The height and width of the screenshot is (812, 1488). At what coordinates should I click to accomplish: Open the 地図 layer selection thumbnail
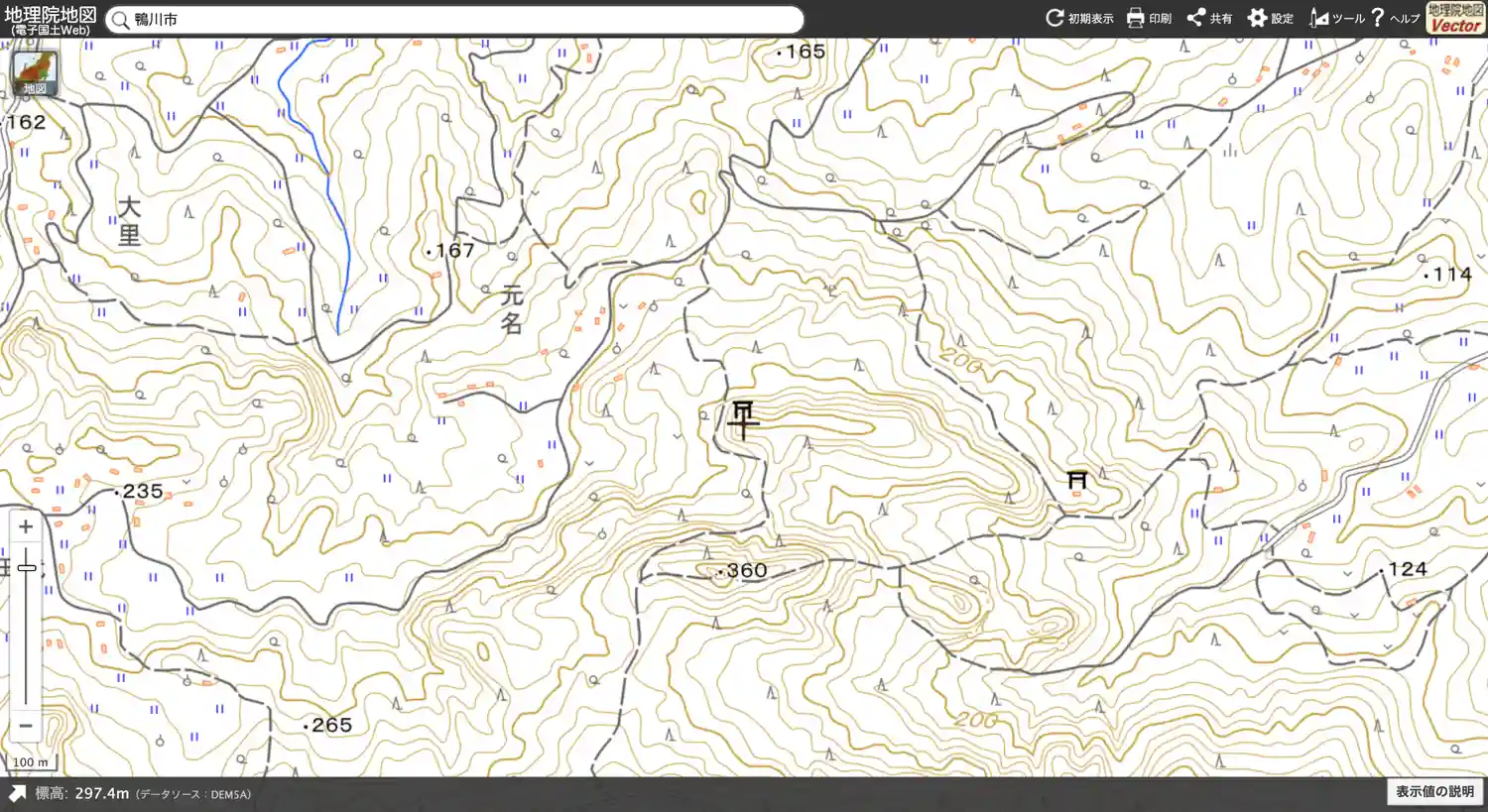tap(35, 73)
